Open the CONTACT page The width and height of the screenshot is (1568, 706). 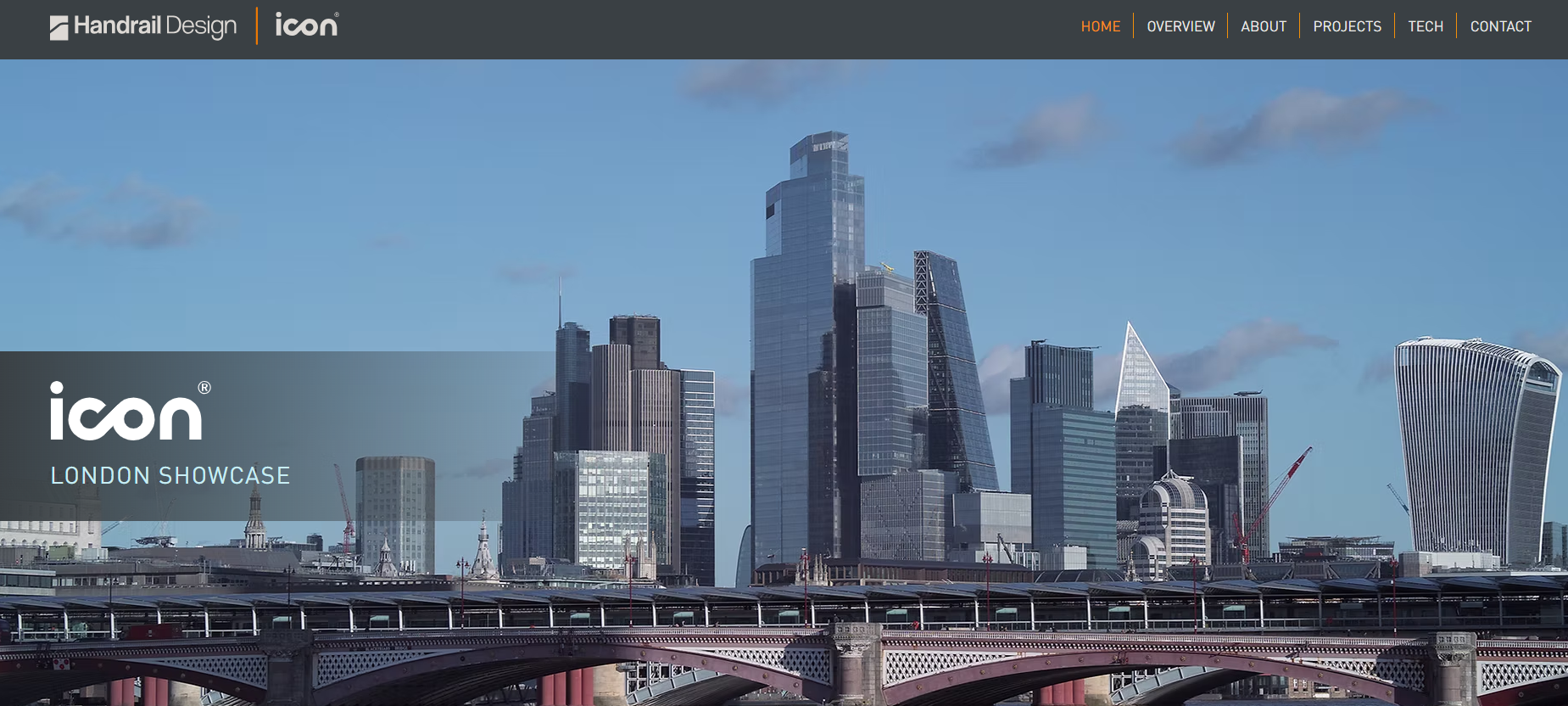click(x=1500, y=26)
